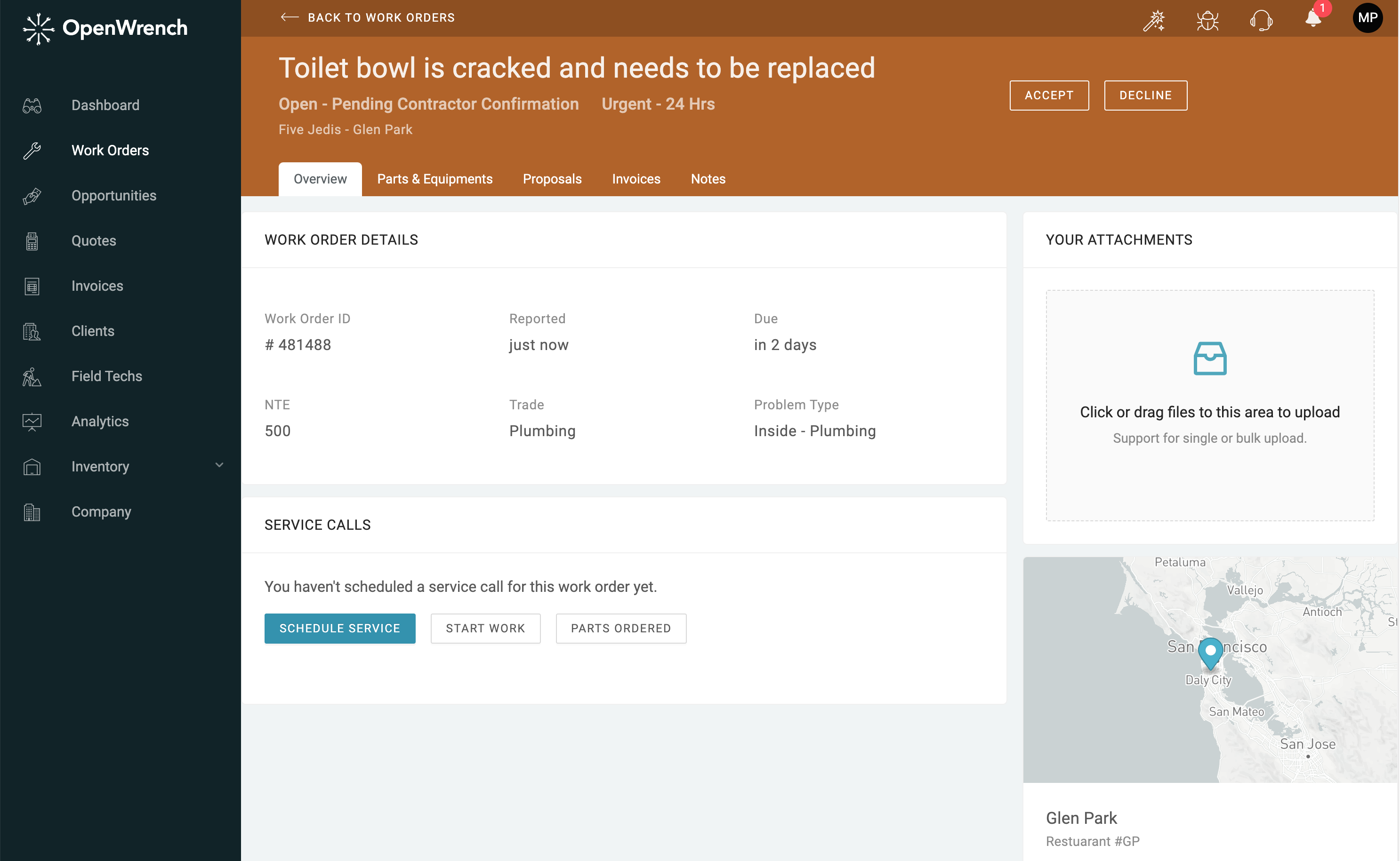1400x861 pixels.
Task: Click Start Work button
Action: pyautogui.click(x=485, y=629)
